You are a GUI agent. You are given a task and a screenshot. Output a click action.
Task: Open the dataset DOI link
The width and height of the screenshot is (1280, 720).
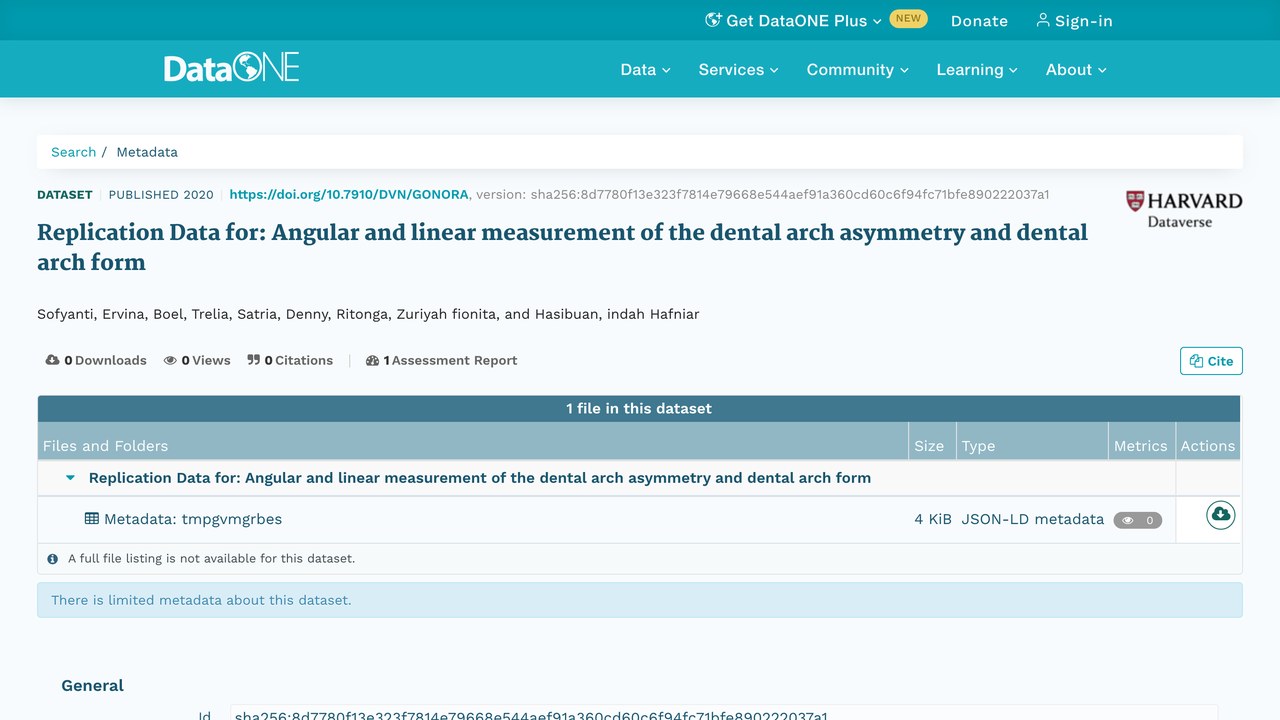click(x=349, y=195)
